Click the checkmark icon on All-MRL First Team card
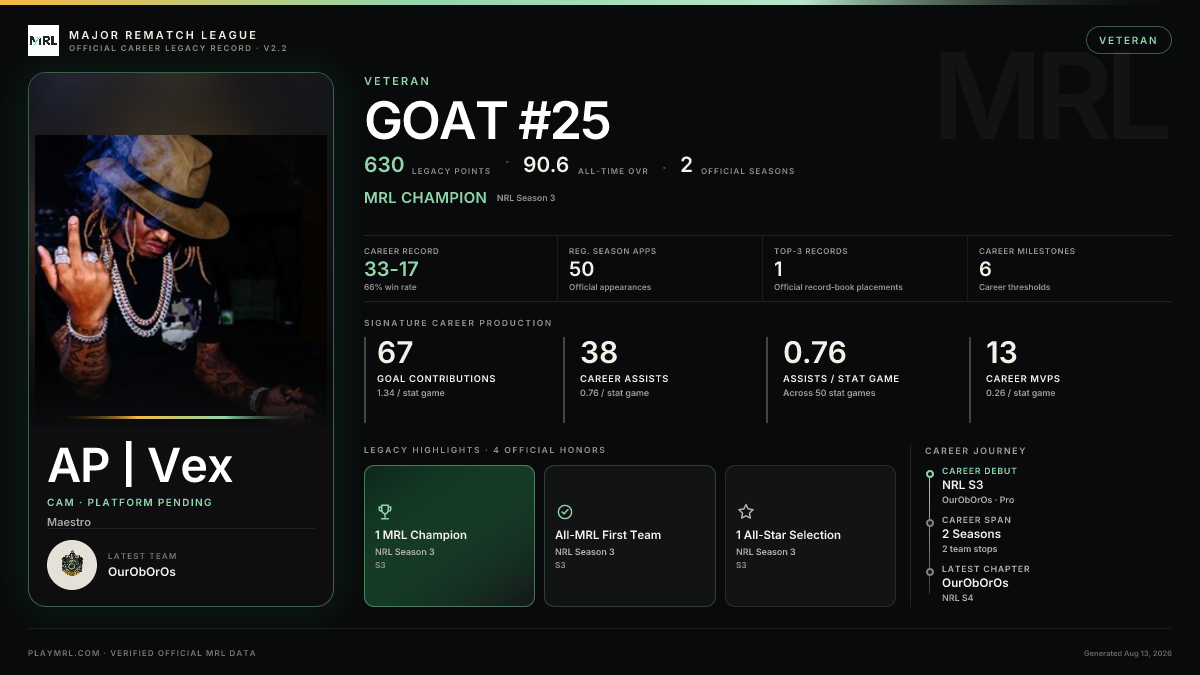 click(564, 512)
